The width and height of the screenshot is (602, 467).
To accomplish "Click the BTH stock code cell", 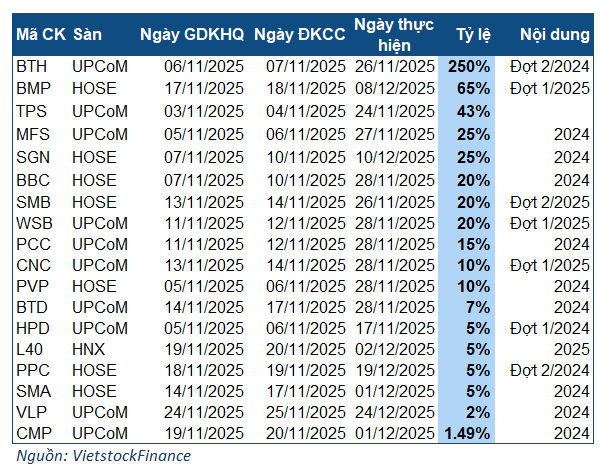I will click(31, 67).
